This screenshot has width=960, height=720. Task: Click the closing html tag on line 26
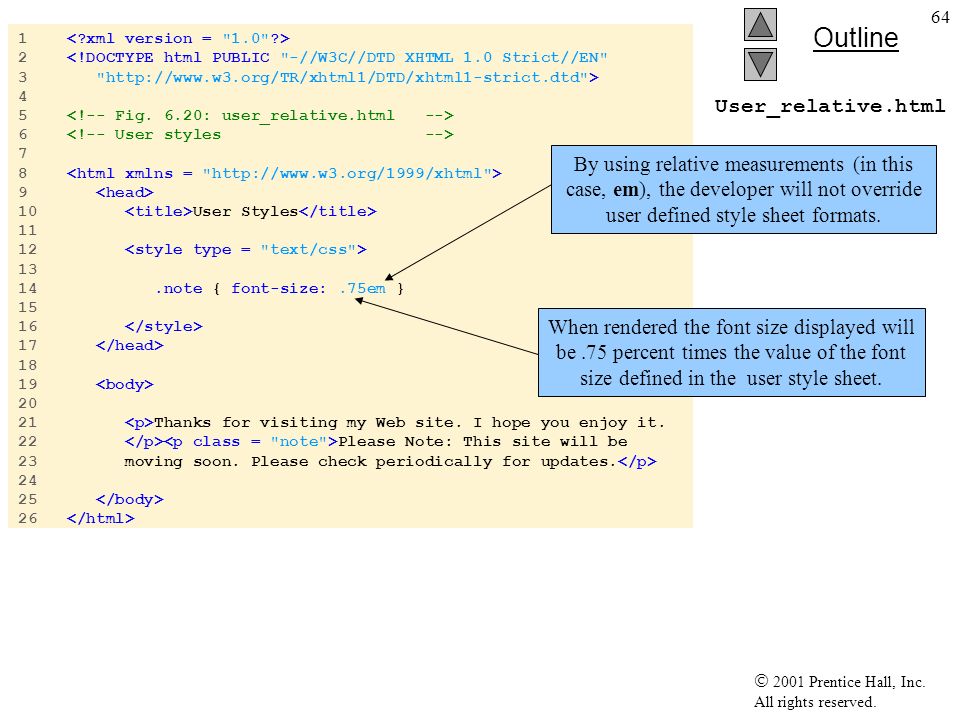(100, 518)
